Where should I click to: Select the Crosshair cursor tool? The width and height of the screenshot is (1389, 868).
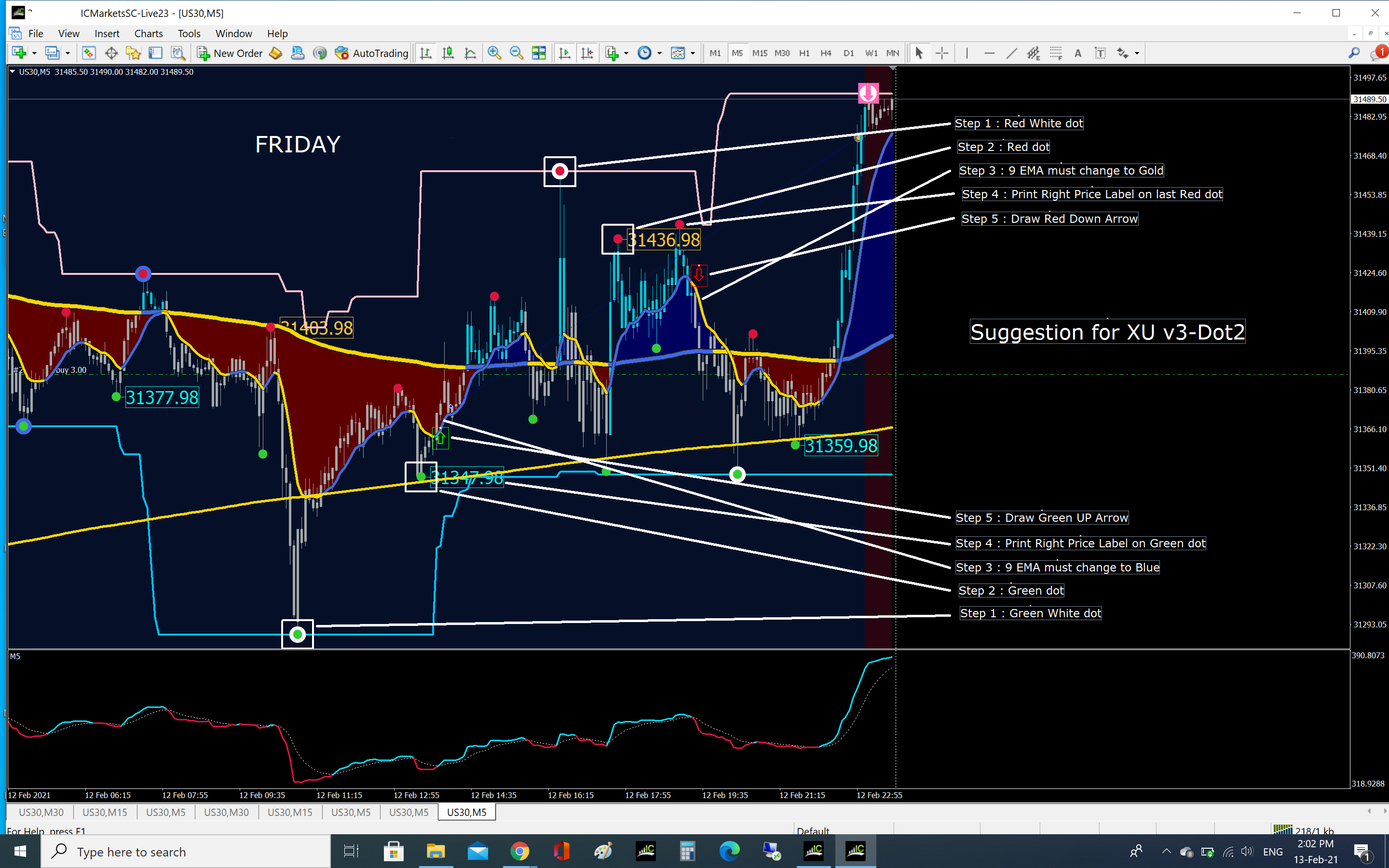click(942, 54)
